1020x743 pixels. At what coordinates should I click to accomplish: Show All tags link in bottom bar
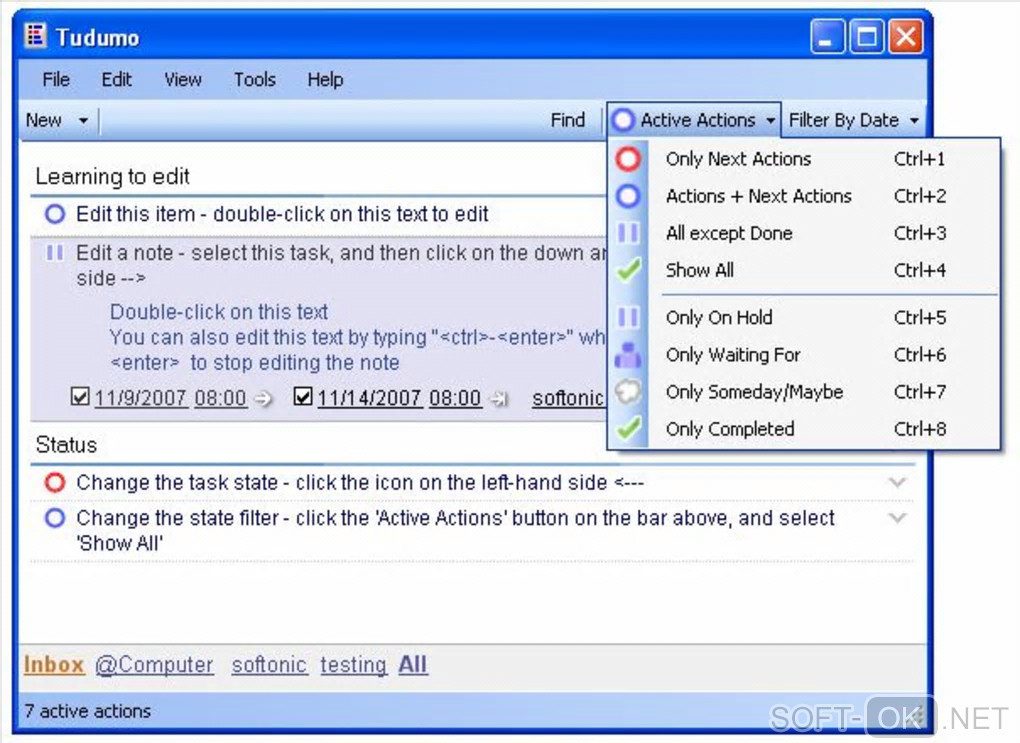click(413, 665)
